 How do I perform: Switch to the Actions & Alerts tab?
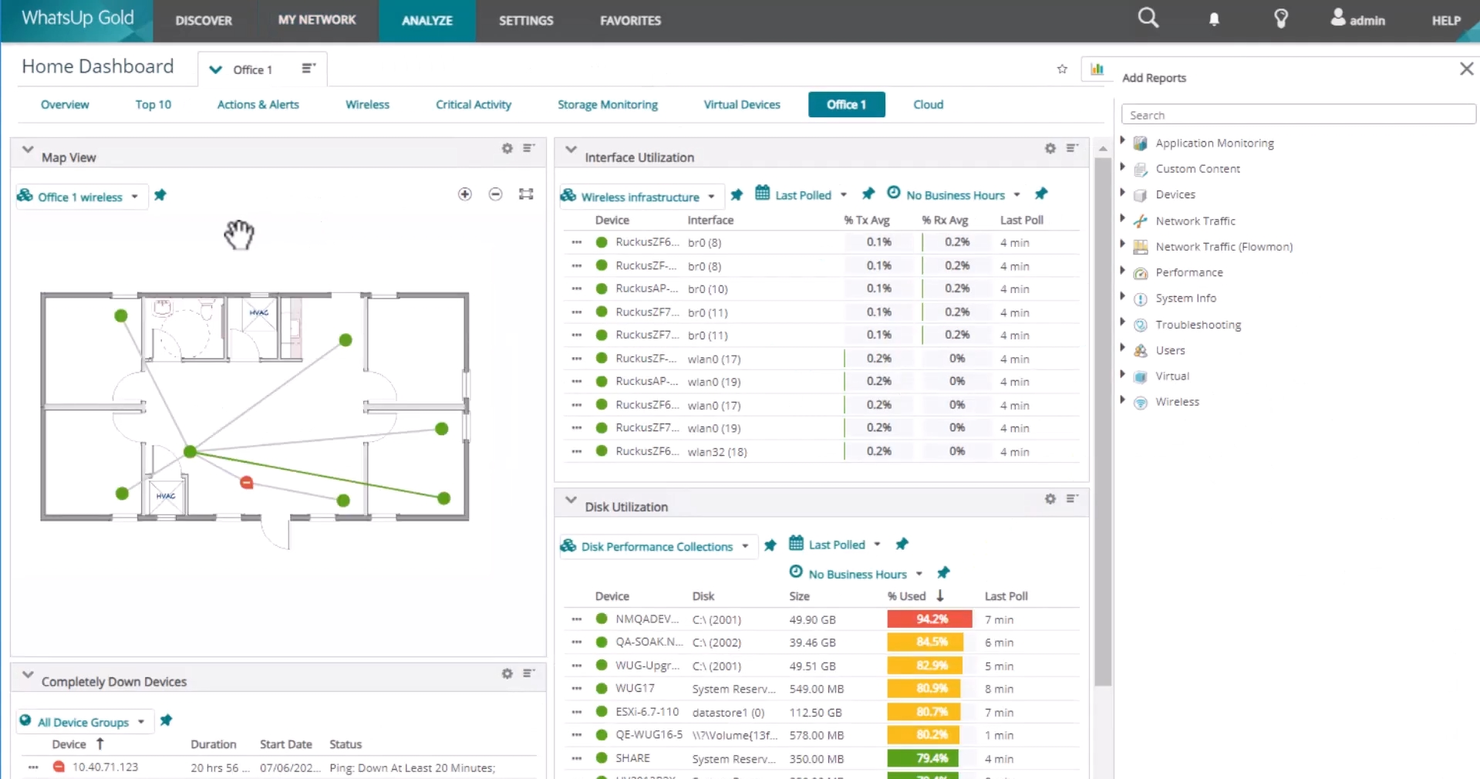[258, 104]
